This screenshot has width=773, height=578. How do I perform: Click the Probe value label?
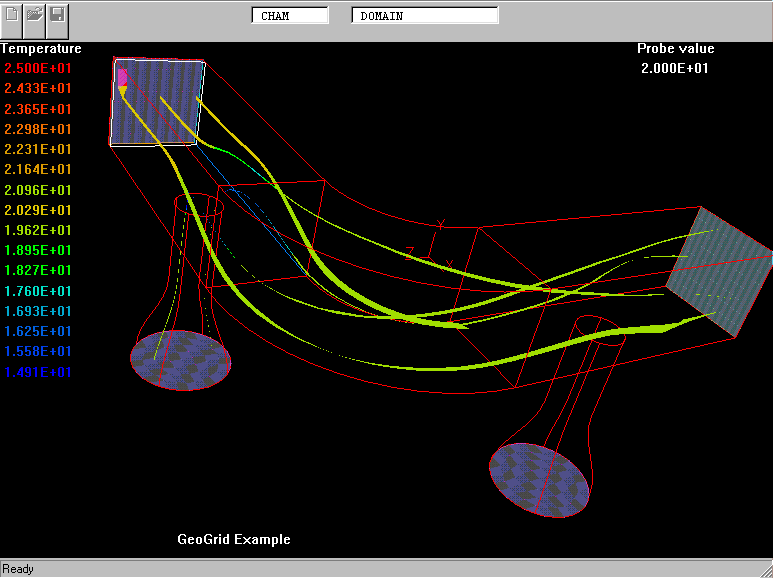(x=675, y=48)
